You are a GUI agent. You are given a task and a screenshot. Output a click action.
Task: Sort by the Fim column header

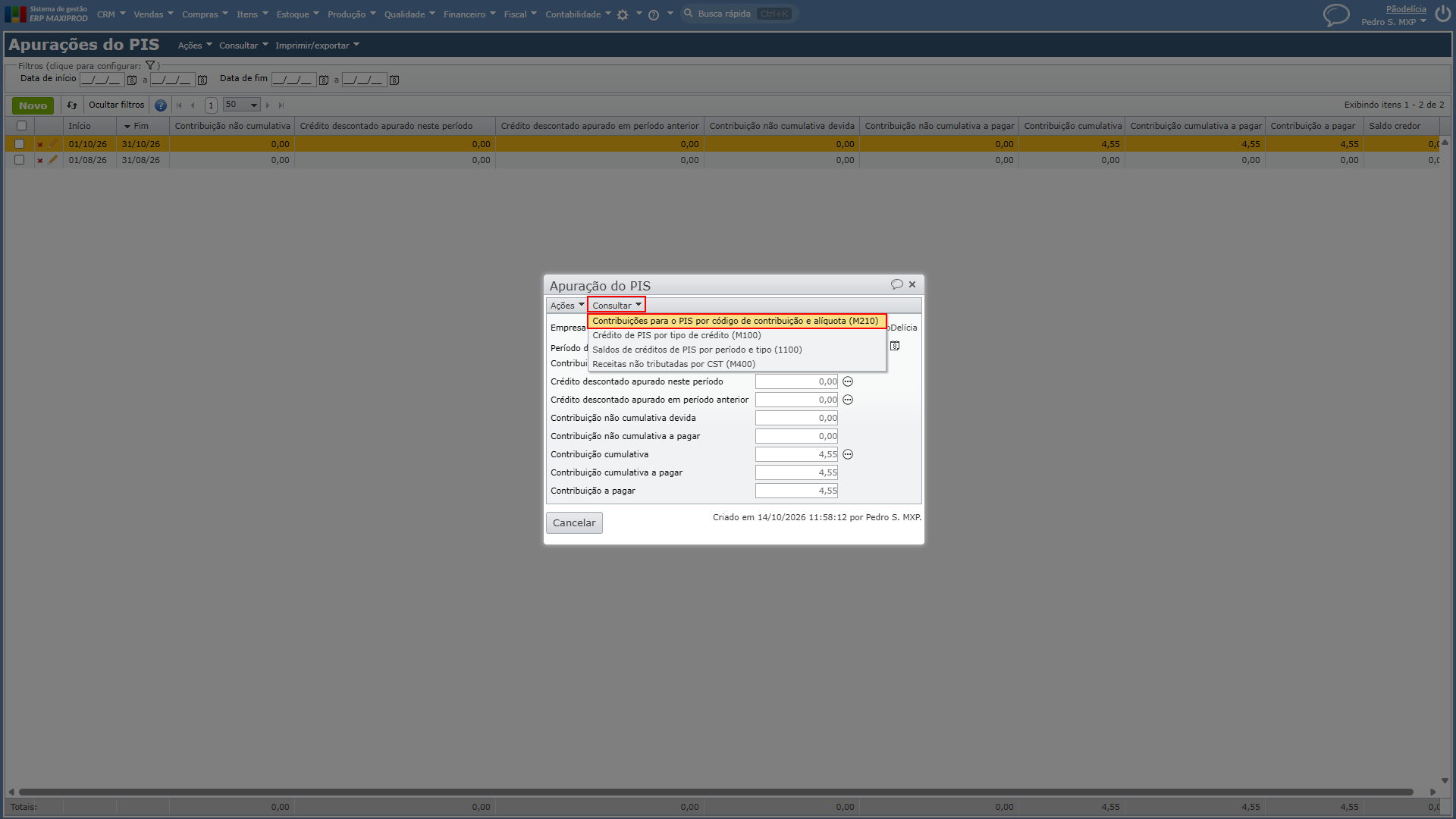tap(141, 126)
